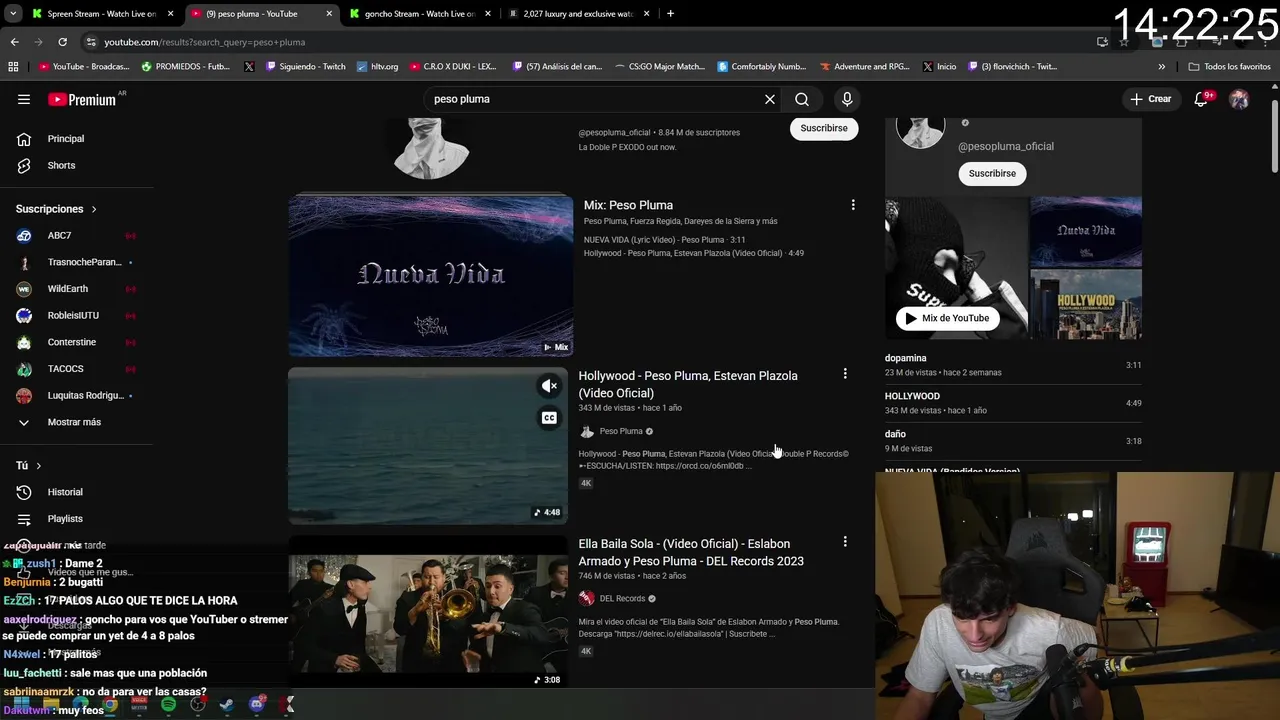Open Discord from the taskbar

pos(257,705)
